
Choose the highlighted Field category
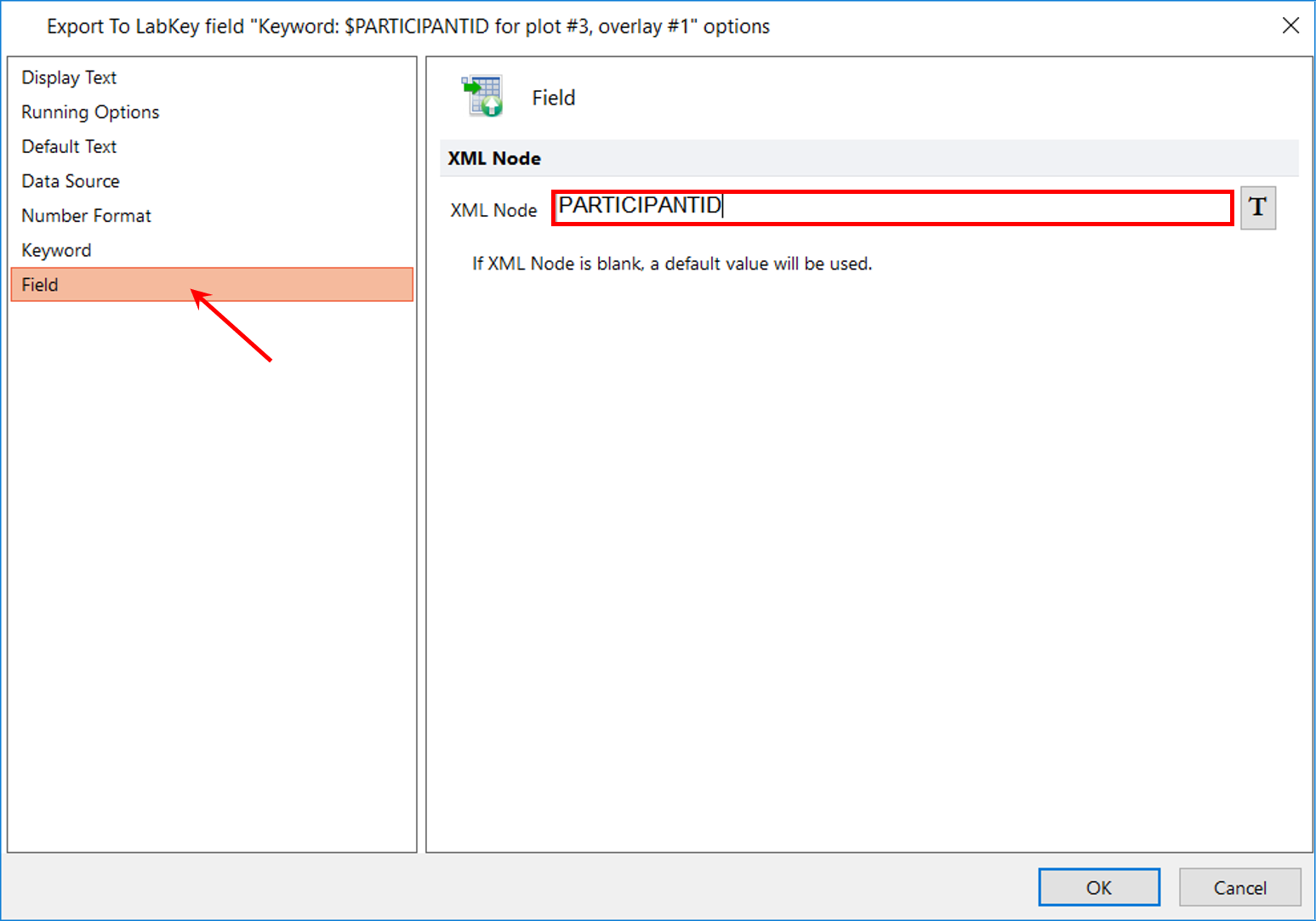click(x=212, y=285)
